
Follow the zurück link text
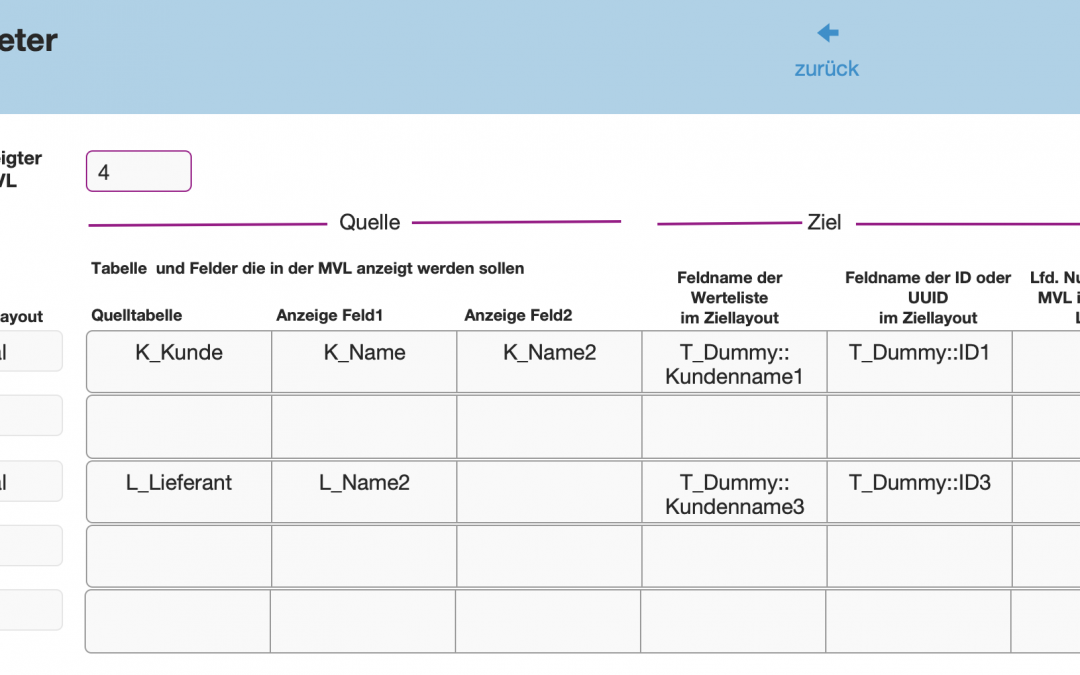827,69
